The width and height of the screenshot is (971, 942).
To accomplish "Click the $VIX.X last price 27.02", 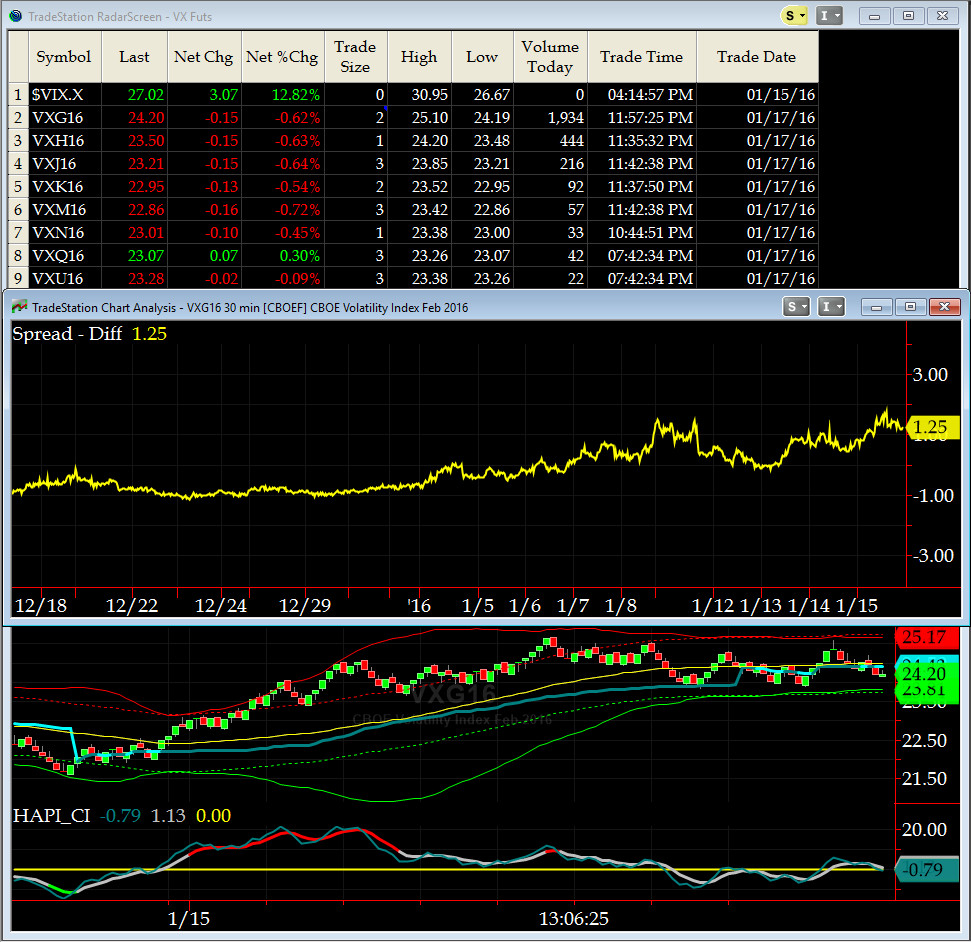I will (x=135, y=95).
